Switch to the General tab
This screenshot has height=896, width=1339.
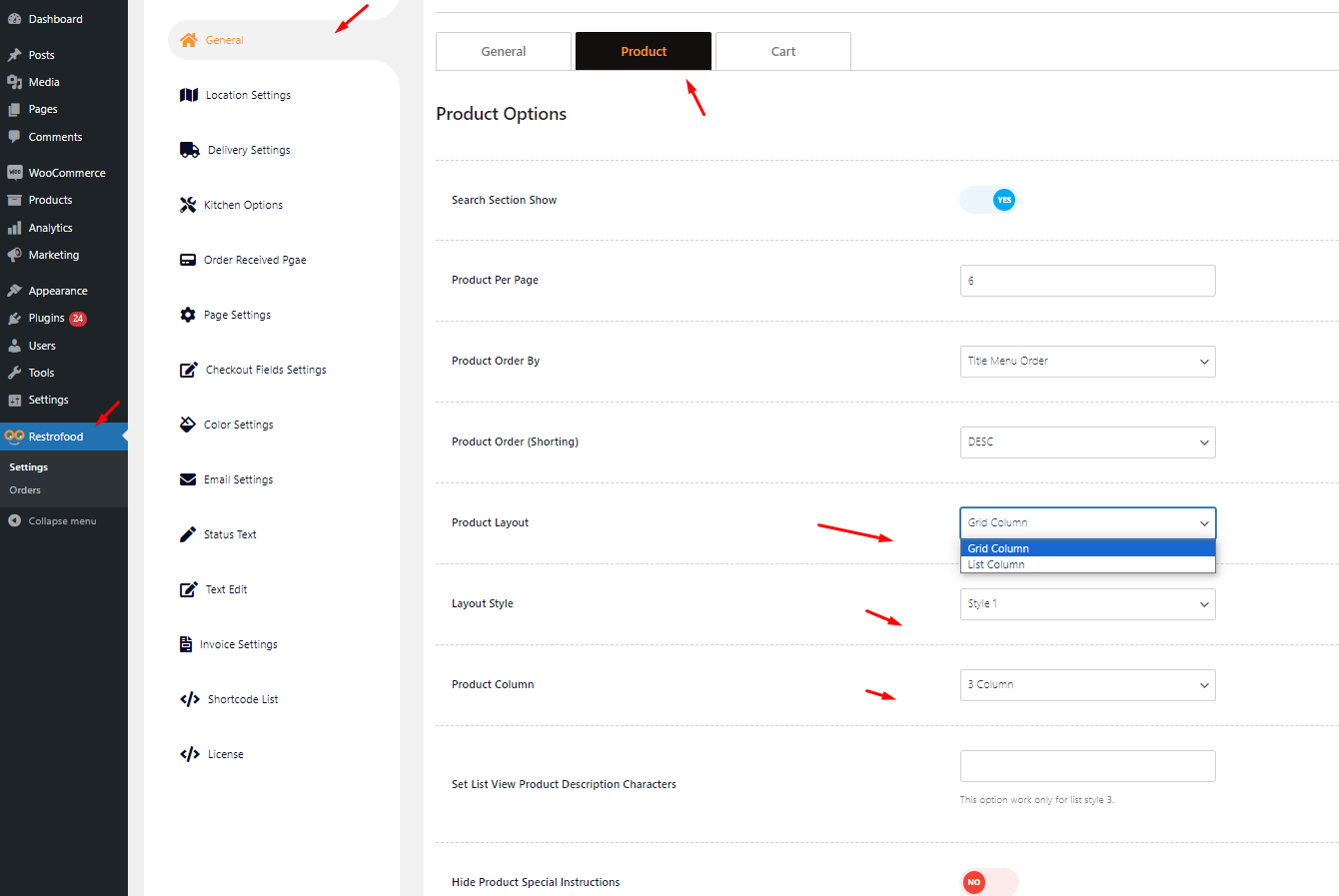point(504,51)
